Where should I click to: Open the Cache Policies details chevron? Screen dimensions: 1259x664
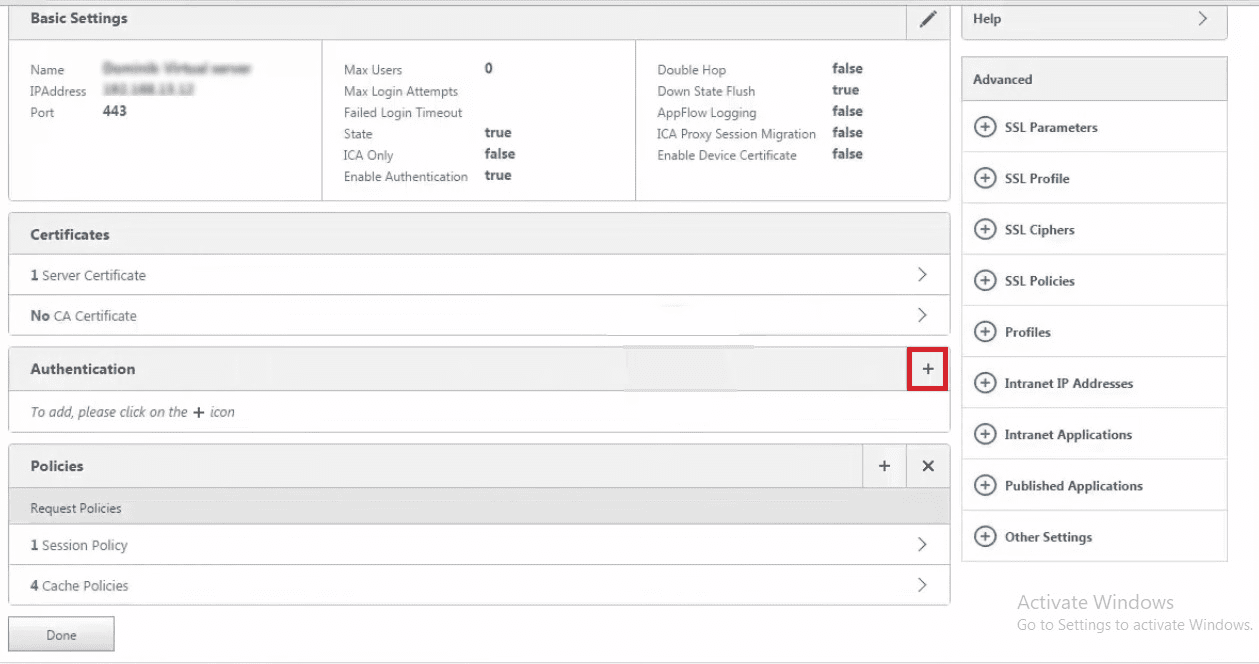[921, 585]
